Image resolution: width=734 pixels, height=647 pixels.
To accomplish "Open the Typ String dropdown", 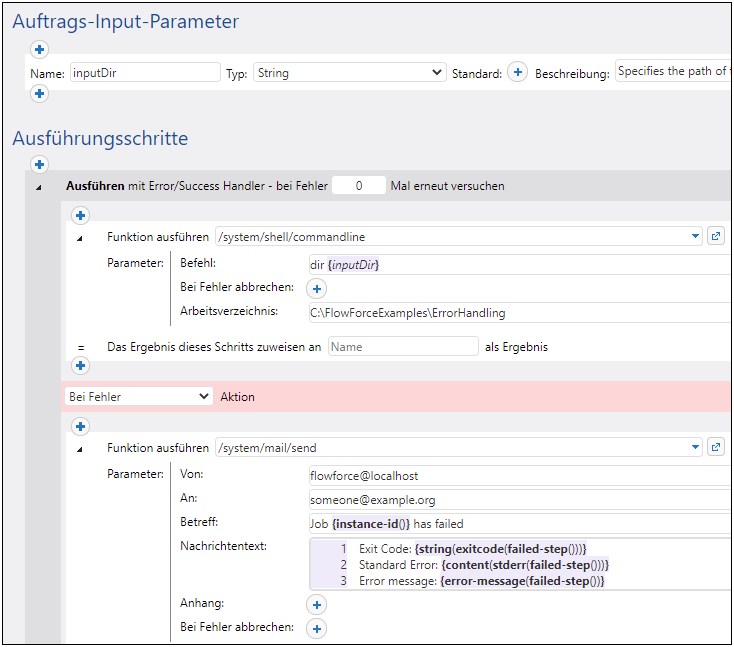I will click(348, 73).
